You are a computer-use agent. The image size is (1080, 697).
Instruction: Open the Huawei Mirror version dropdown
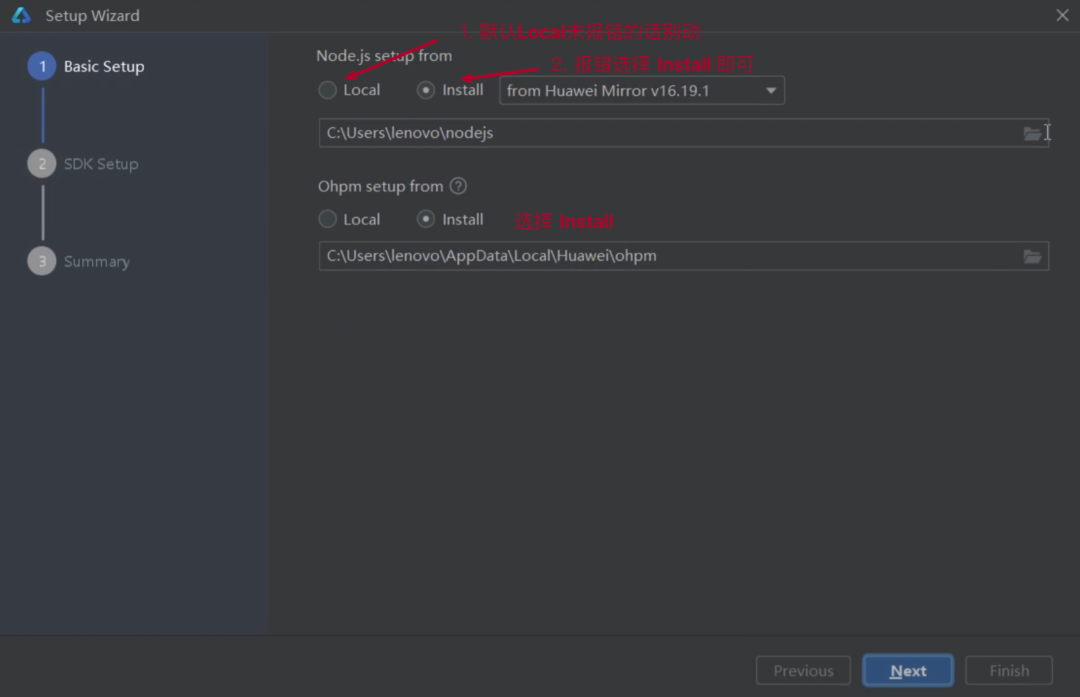pos(641,90)
